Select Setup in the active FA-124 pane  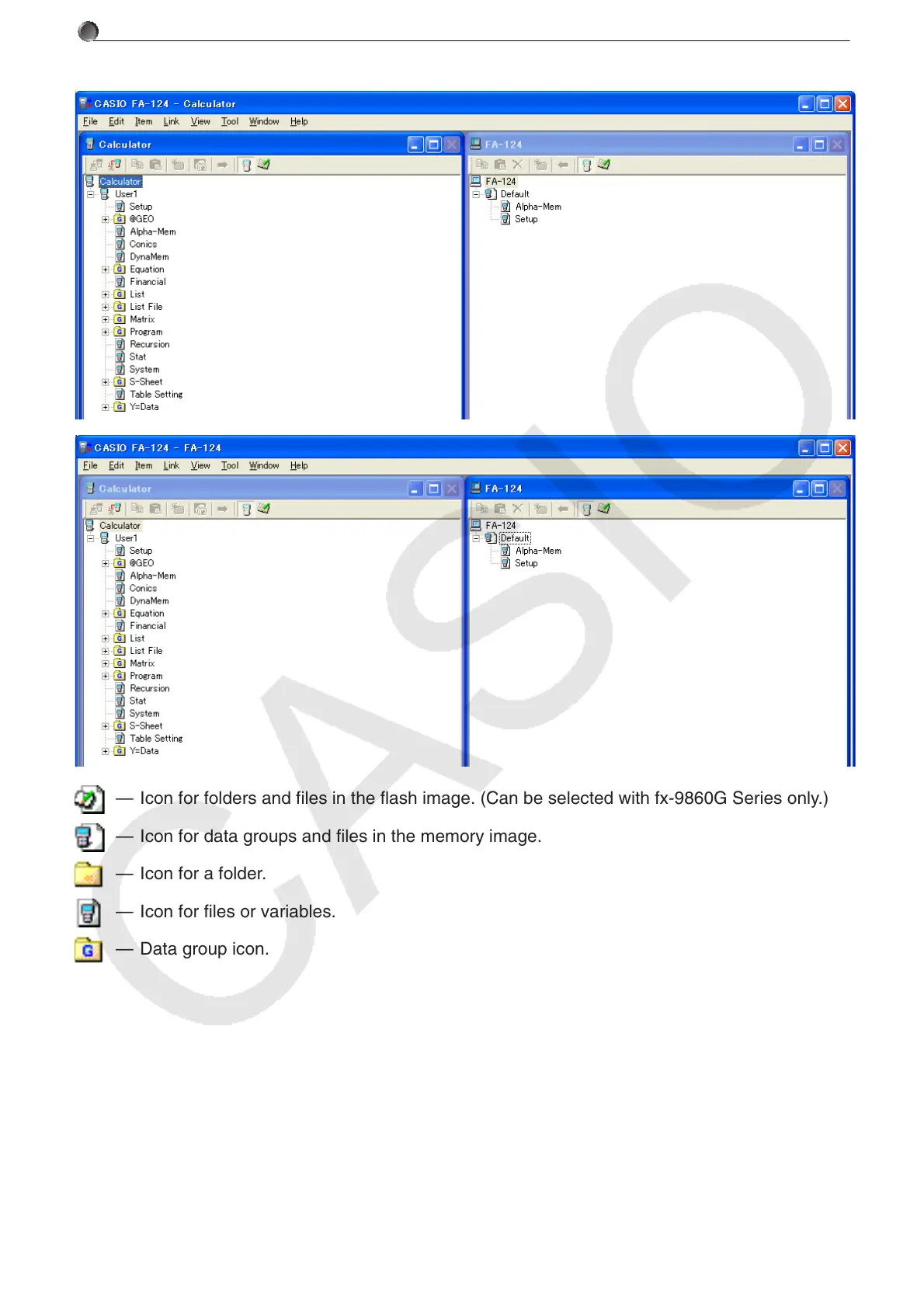point(526,563)
